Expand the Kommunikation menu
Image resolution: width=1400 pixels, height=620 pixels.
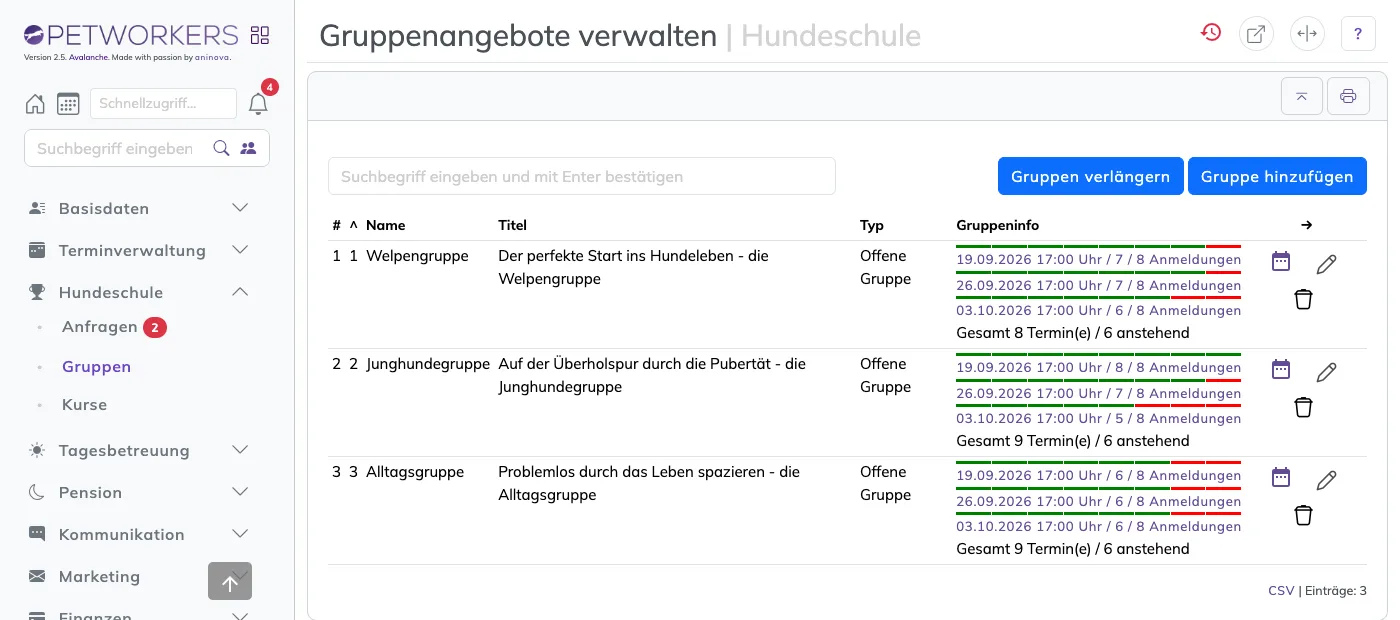[140, 534]
